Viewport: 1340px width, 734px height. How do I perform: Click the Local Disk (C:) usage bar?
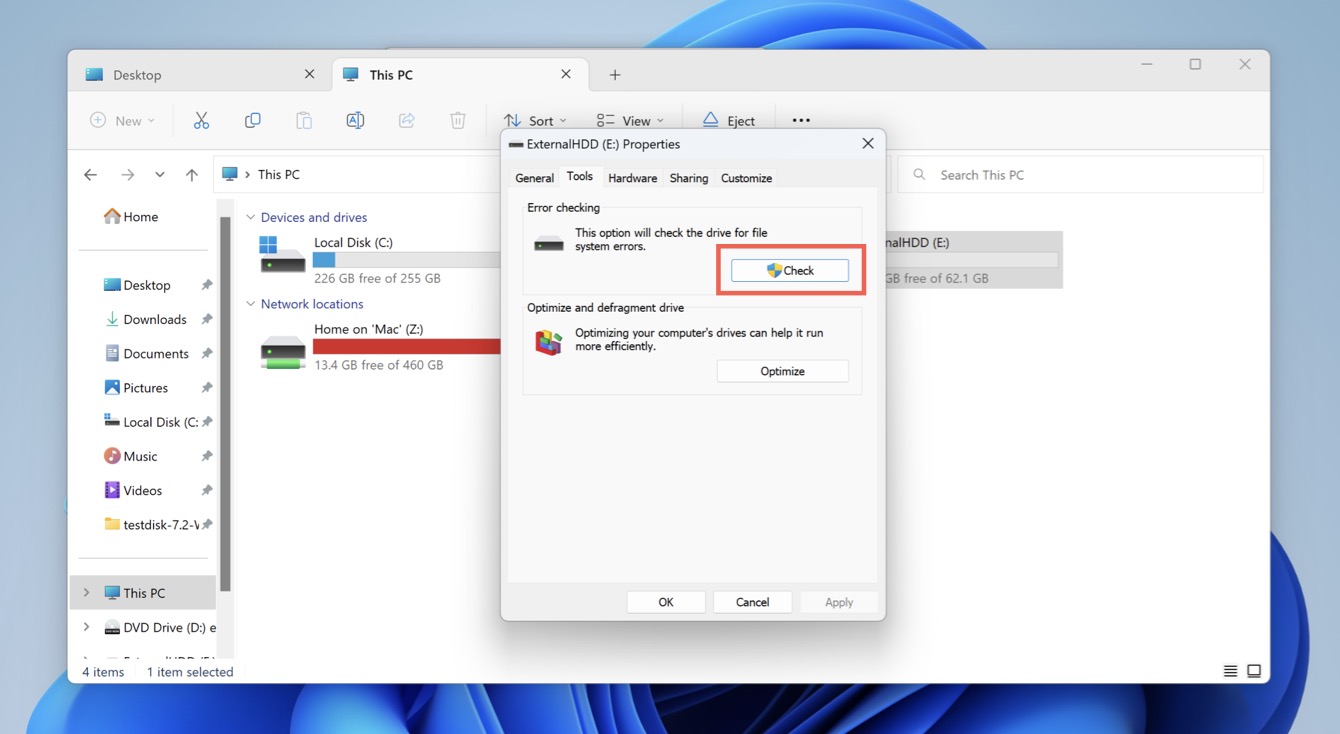(x=406, y=260)
